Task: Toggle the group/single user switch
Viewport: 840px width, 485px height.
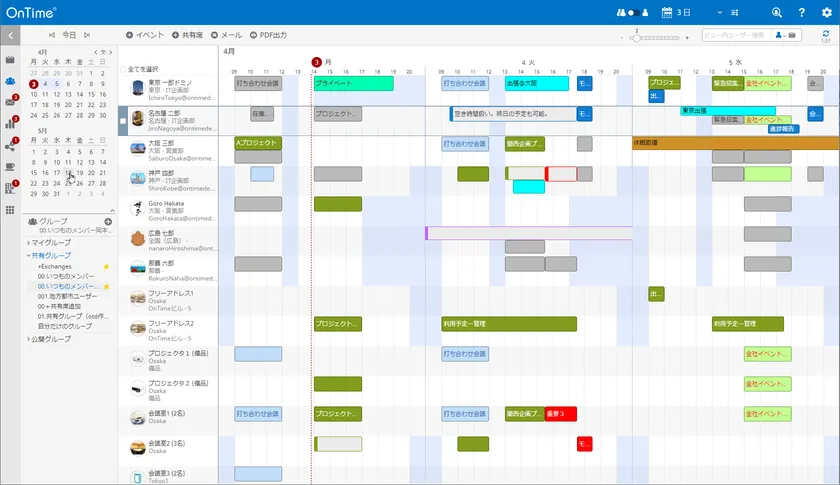Action: point(633,12)
